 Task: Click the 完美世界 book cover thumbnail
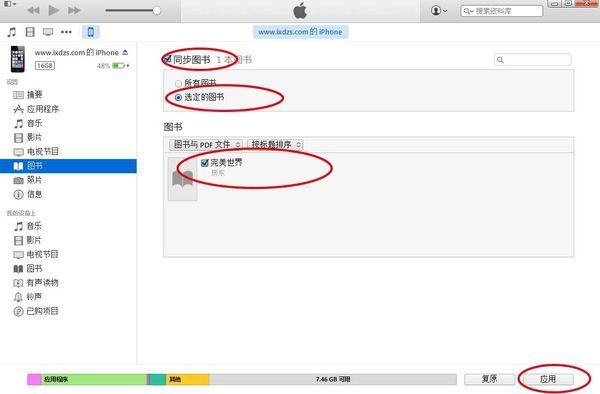tap(183, 179)
